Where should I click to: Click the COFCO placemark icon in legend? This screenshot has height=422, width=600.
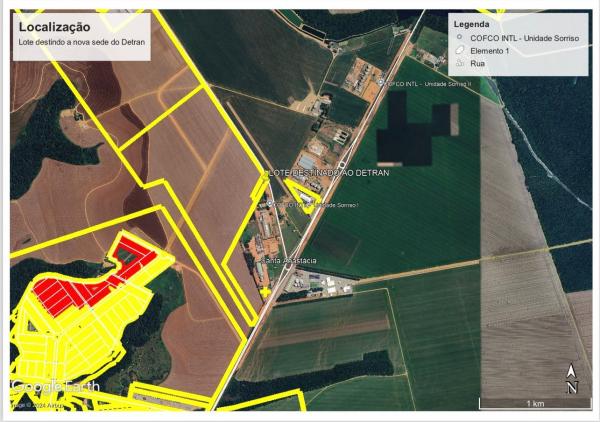coord(459,37)
